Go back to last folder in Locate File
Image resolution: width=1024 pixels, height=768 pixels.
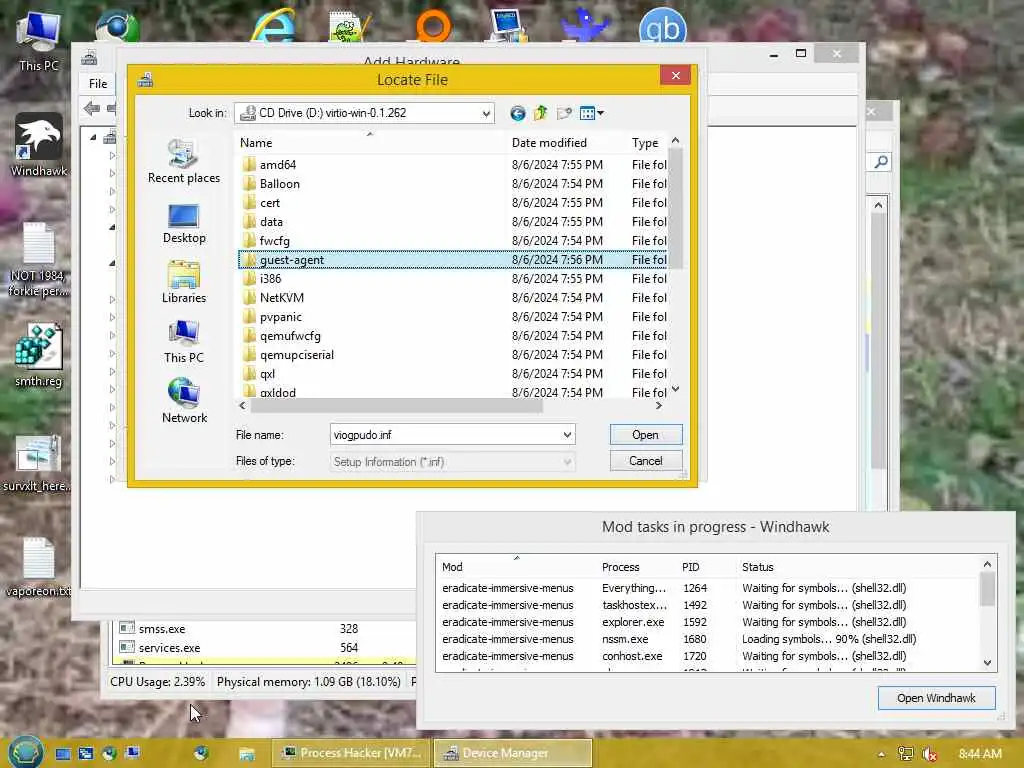517,114
